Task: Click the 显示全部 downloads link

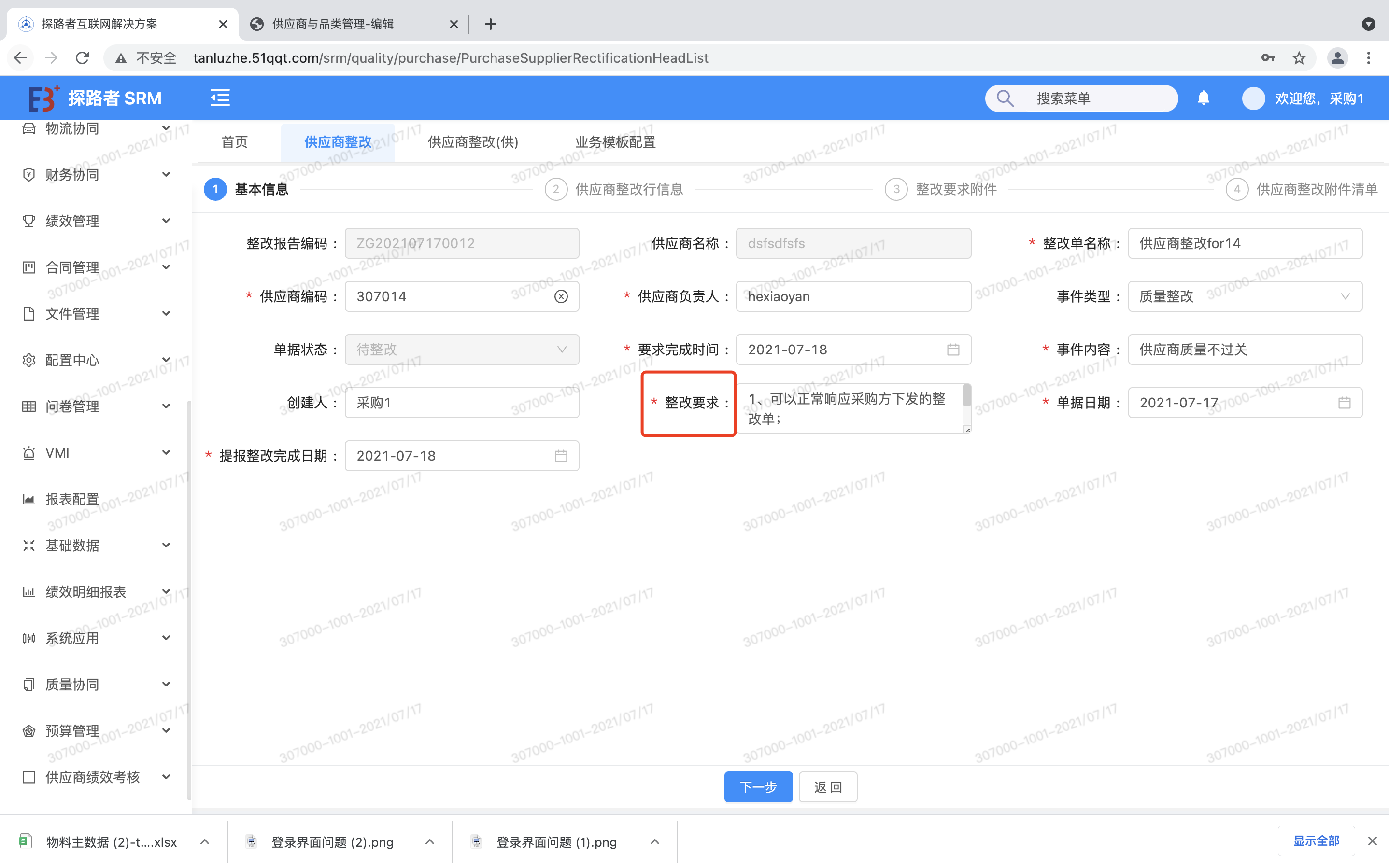Action: (x=1316, y=841)
